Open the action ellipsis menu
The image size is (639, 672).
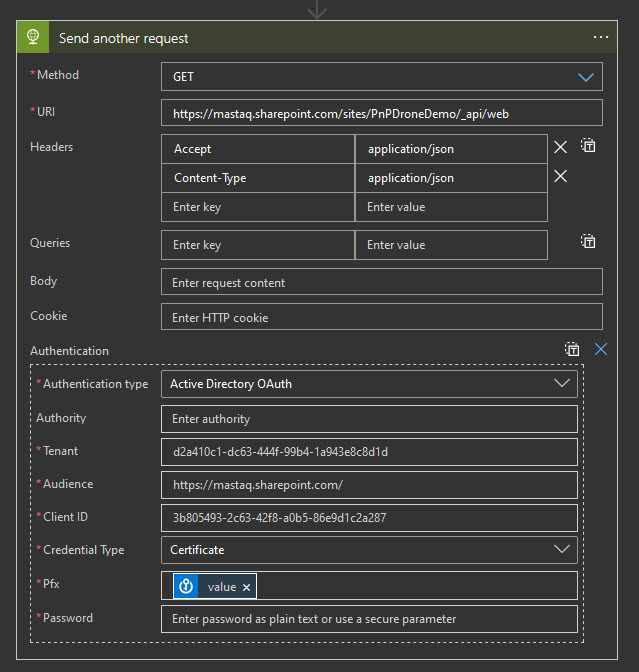601,38
